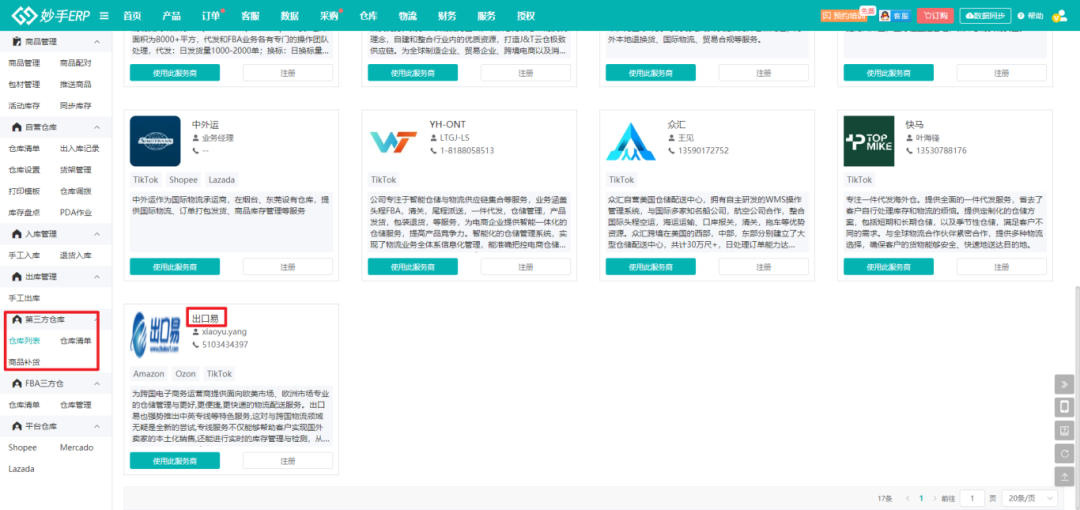Open the 财务 top menu
1080x510 pixels.
coord(447,16)
